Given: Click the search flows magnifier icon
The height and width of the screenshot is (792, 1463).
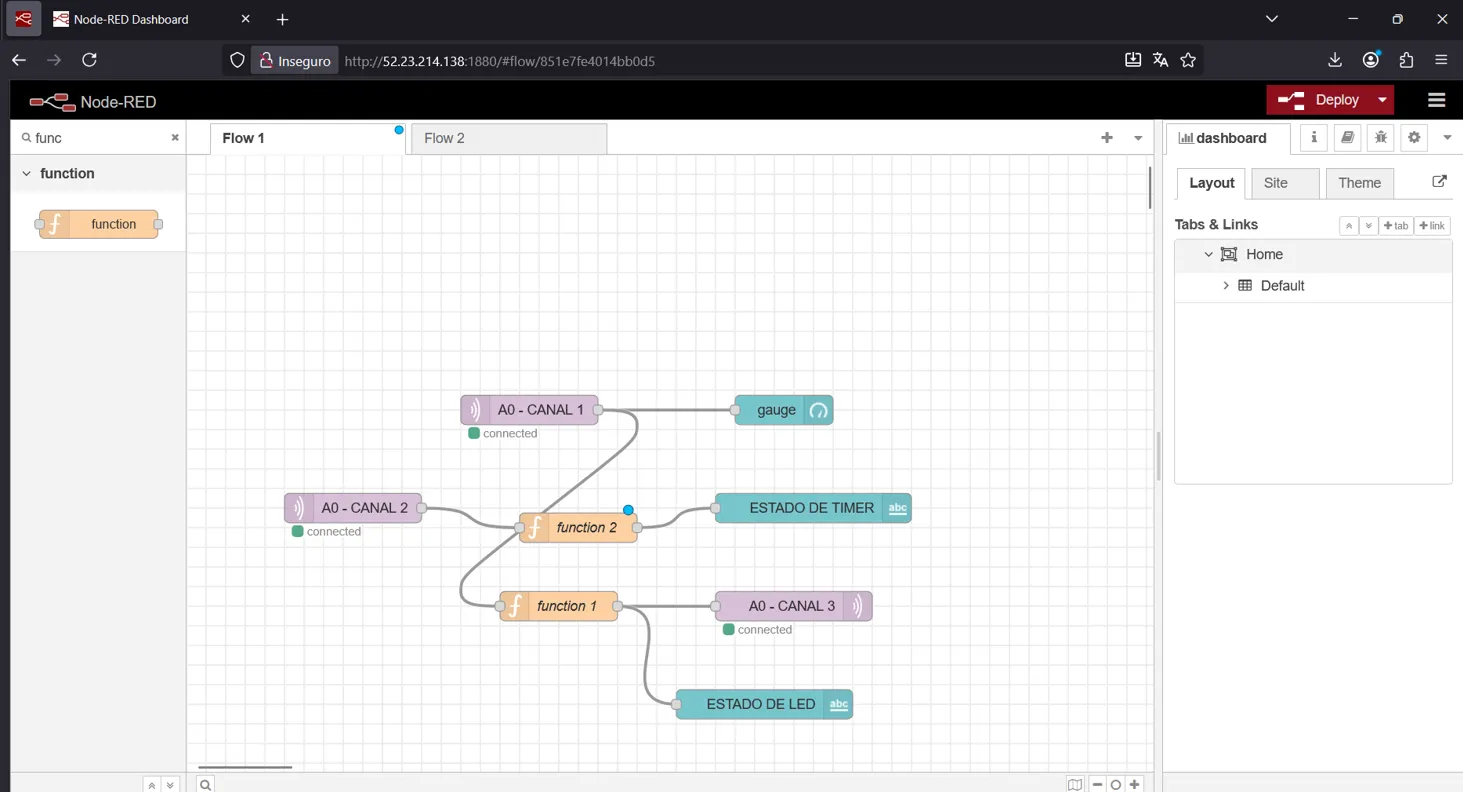Looking at the screenshot, I should pos(205,785).
